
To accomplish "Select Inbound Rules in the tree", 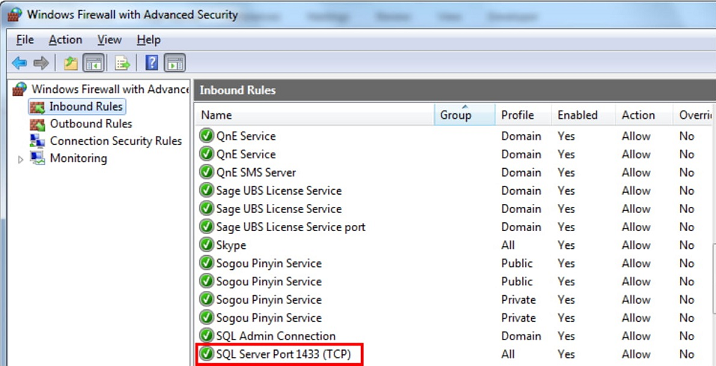I will 86,106.
